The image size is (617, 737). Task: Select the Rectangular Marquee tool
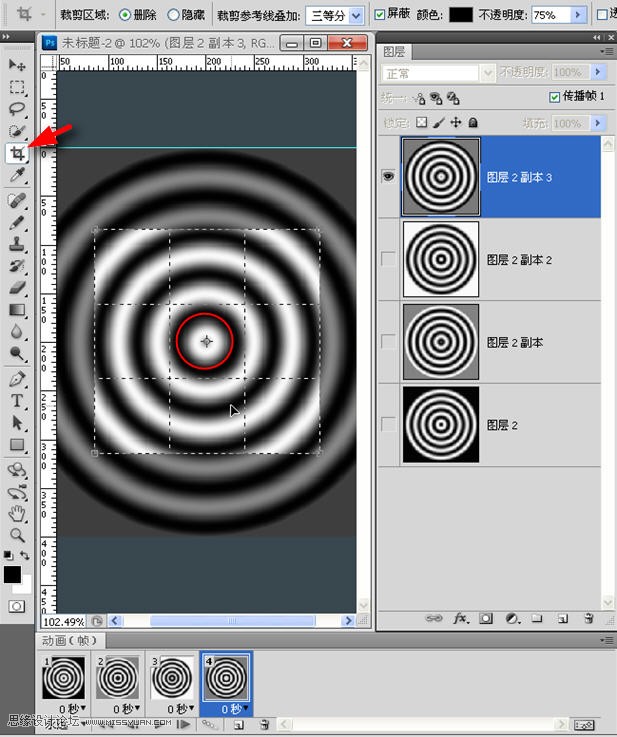pos(17,87)
